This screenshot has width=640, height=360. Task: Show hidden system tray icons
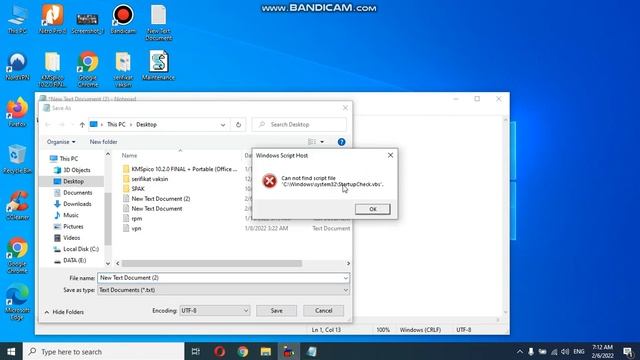click(520, 351)
